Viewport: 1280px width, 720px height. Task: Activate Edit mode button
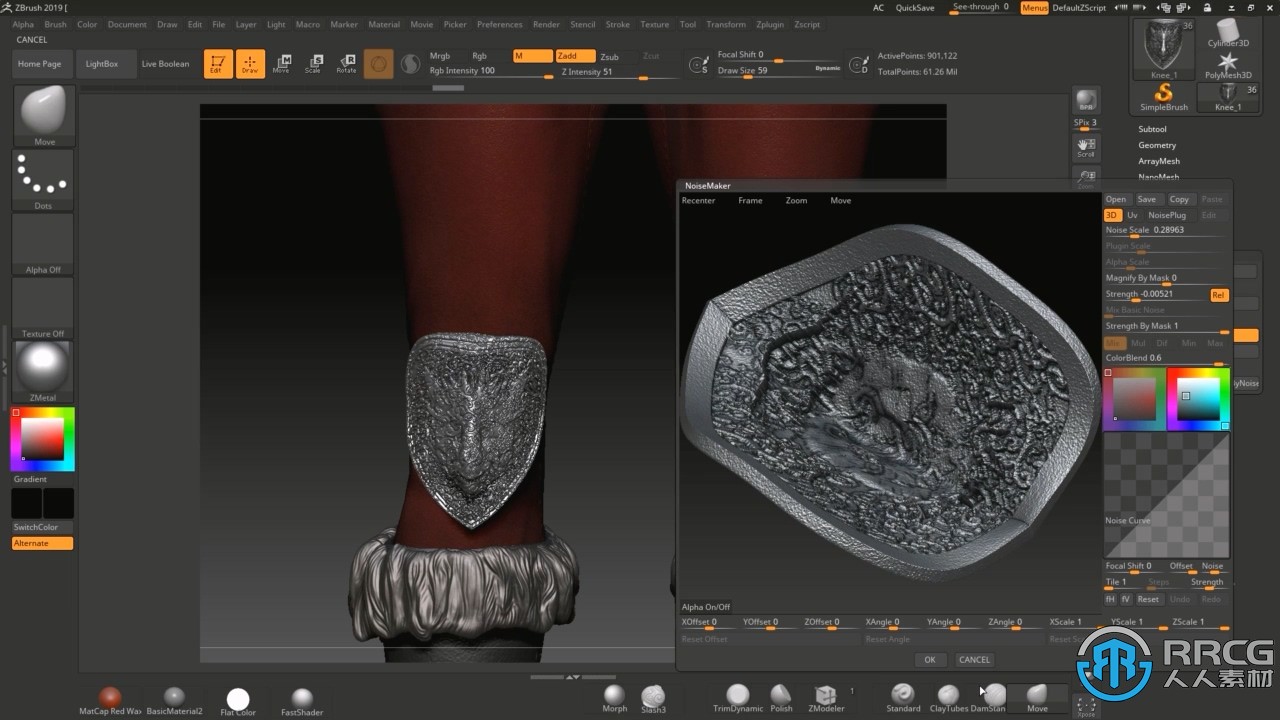click(216, 64)
